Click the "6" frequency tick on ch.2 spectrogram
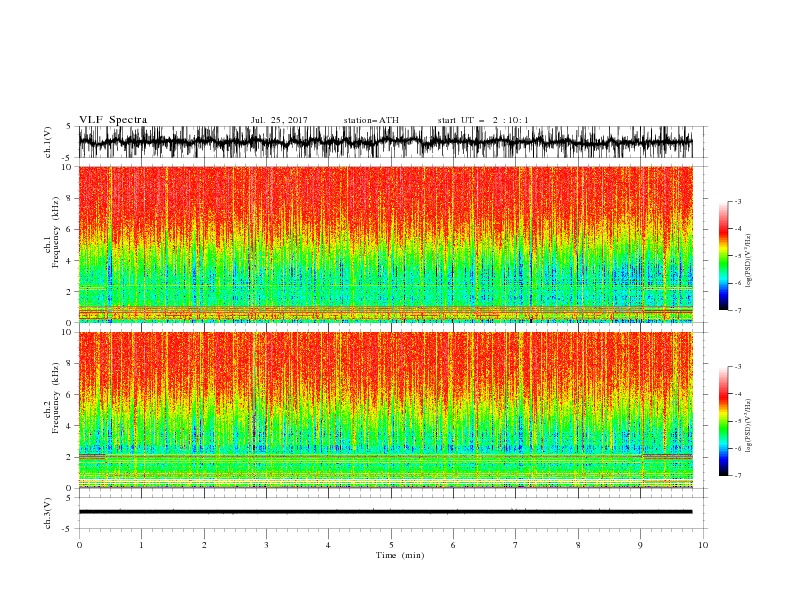The height and width of the screenshot is (612, 792). click(70, 395)
